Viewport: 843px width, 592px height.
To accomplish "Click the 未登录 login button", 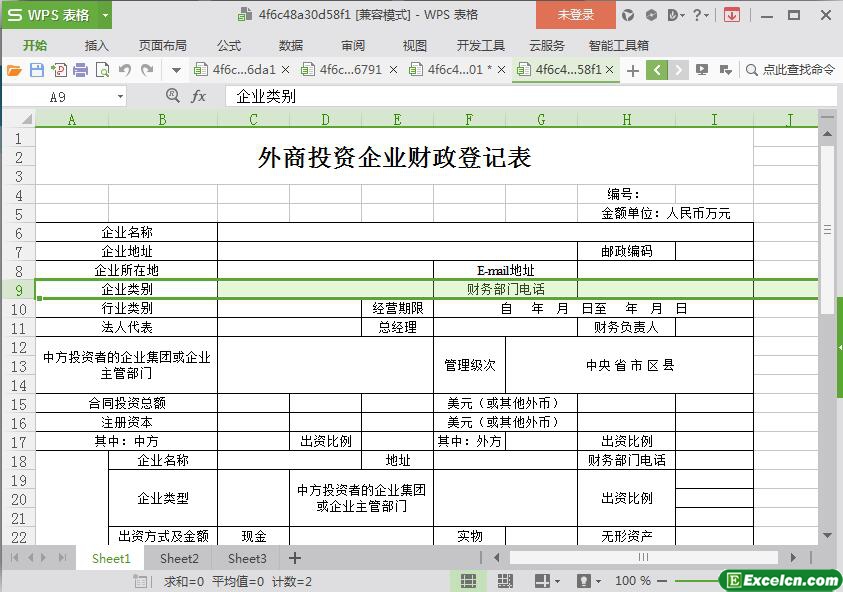I will coord(575,15).
